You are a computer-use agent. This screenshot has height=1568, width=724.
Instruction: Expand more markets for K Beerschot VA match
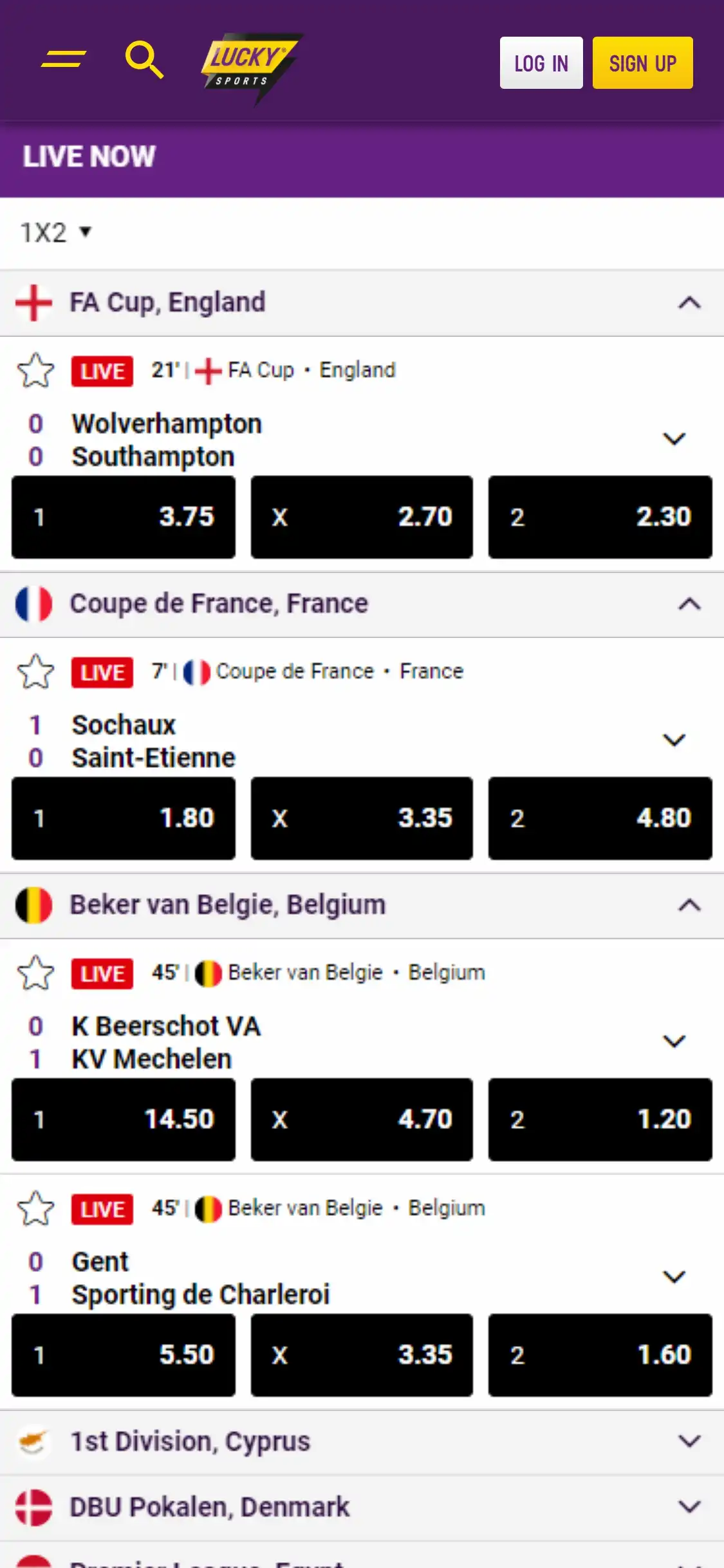click(674, 1041)
